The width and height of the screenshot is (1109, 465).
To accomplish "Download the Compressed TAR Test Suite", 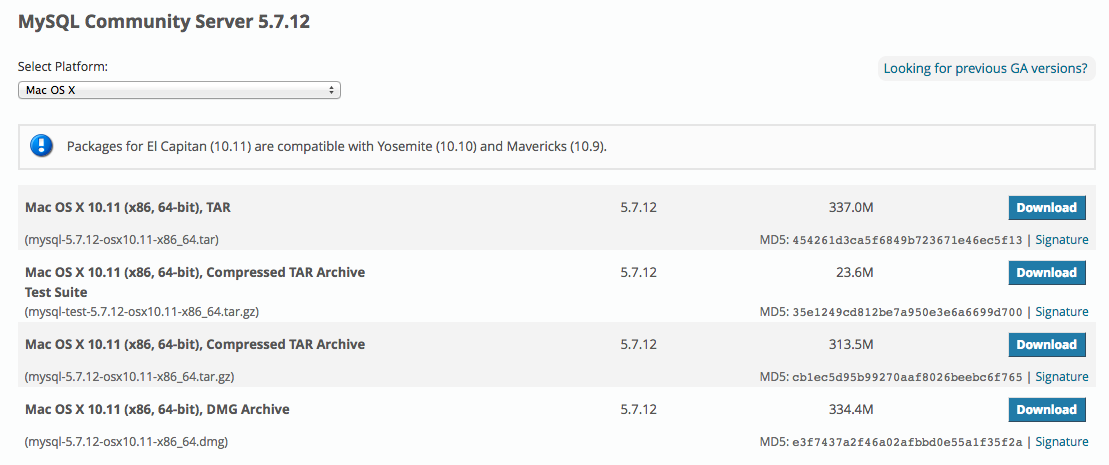I will point(1046,272).
